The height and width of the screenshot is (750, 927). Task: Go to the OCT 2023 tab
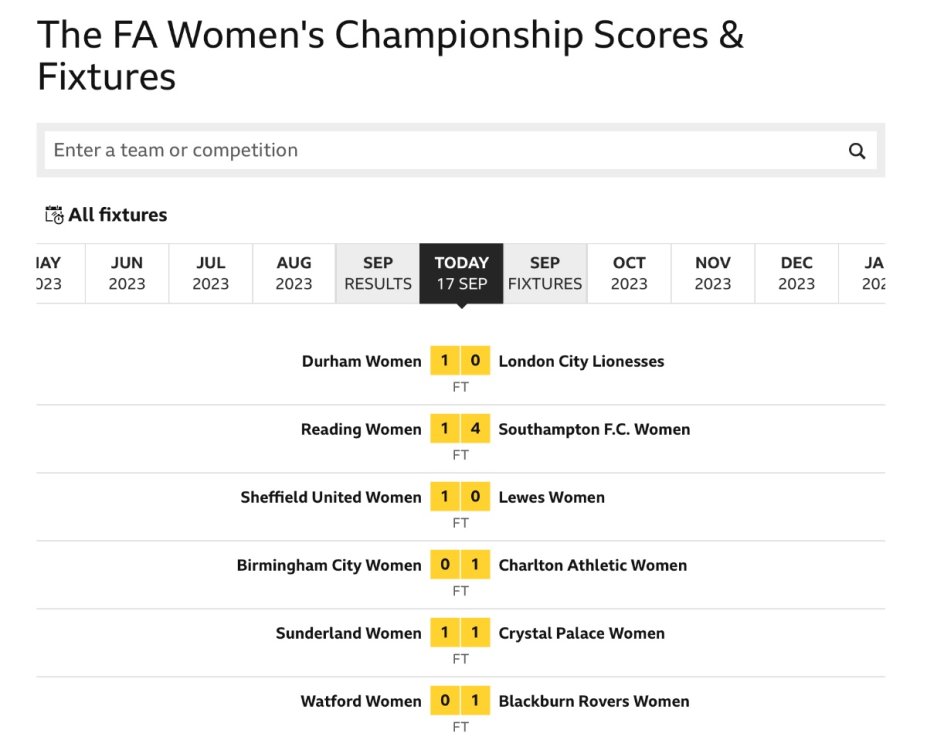click(629, 273)
